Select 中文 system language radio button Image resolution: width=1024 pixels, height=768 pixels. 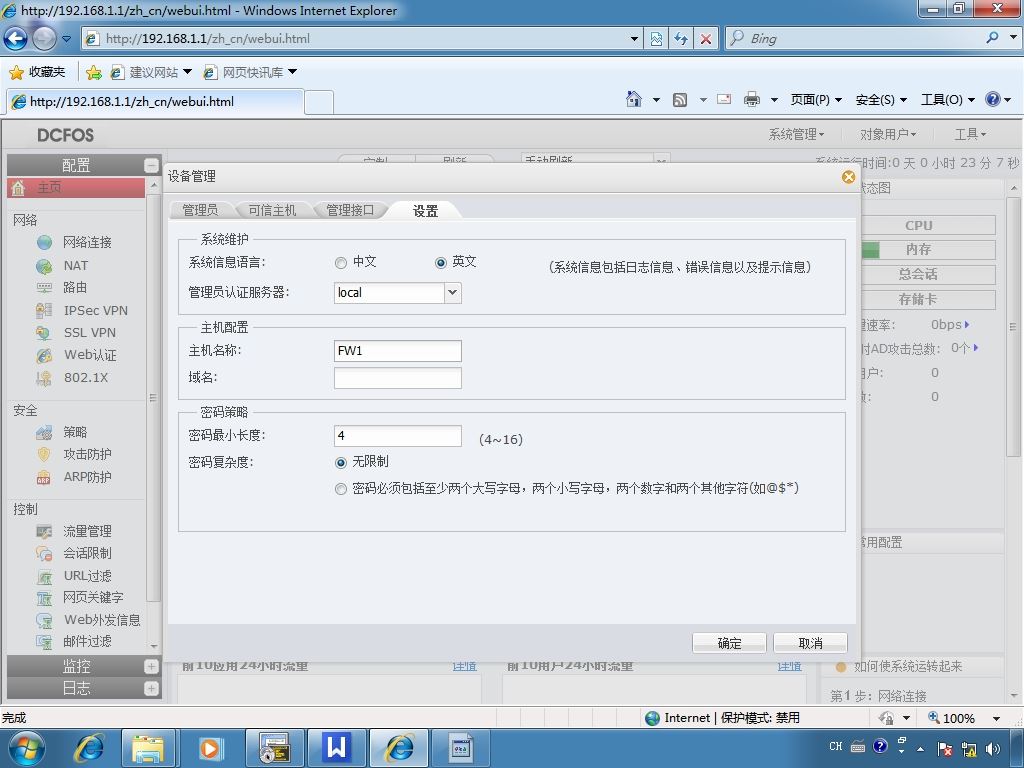tap(340, 263)
